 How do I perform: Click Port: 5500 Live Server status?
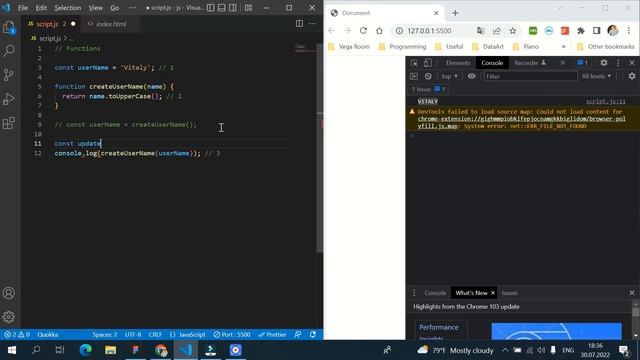232,335
